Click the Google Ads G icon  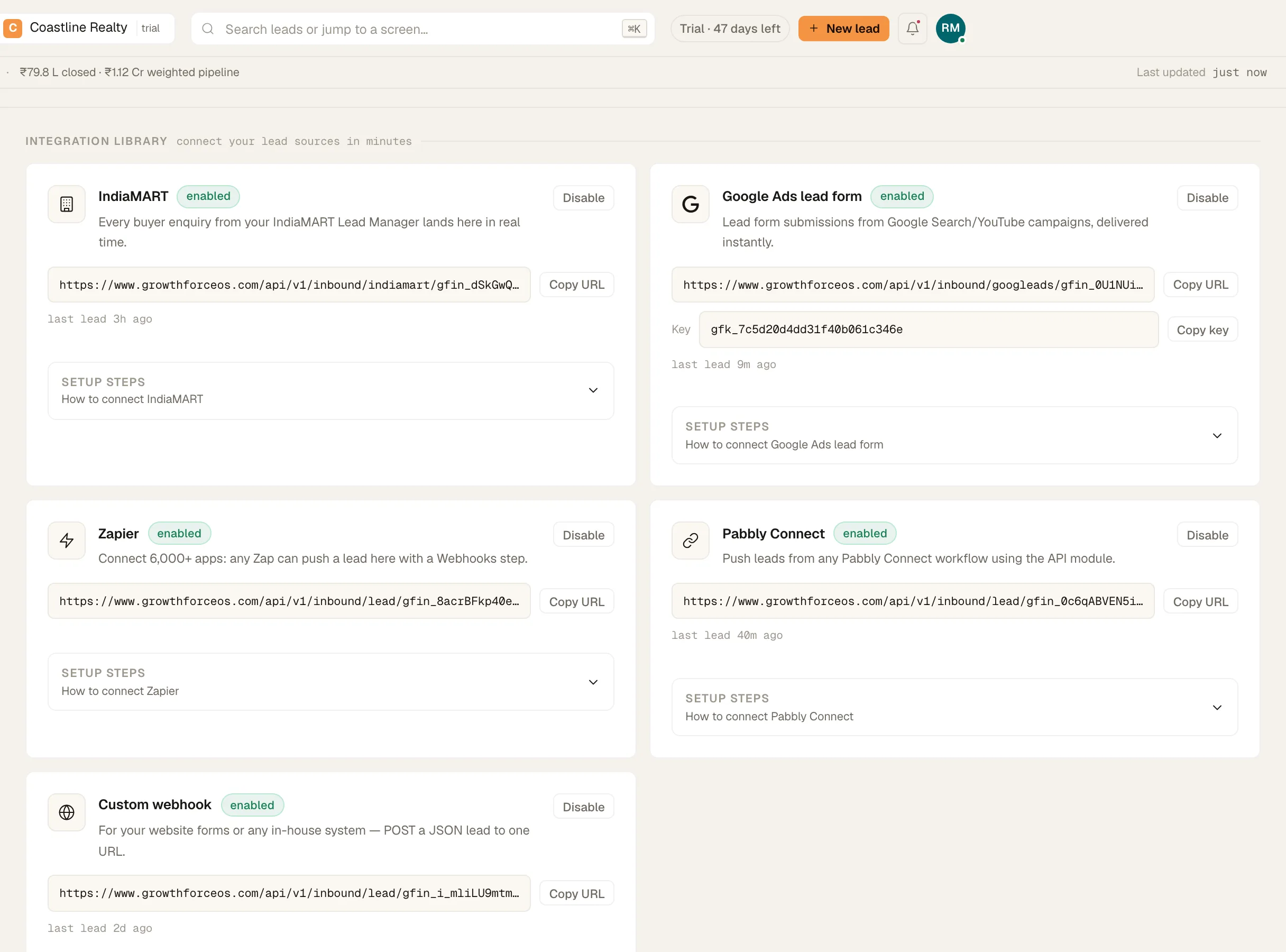click(x=690, y=204)
